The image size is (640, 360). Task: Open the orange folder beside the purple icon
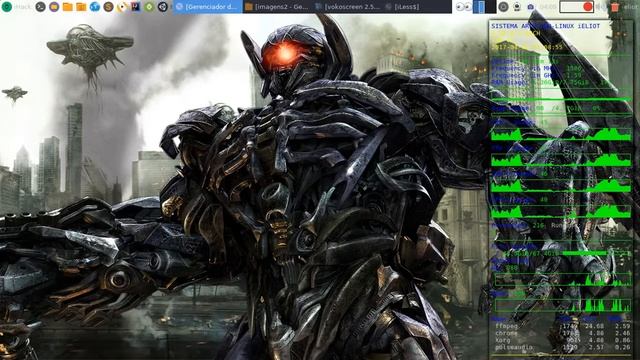pos(68,7)
